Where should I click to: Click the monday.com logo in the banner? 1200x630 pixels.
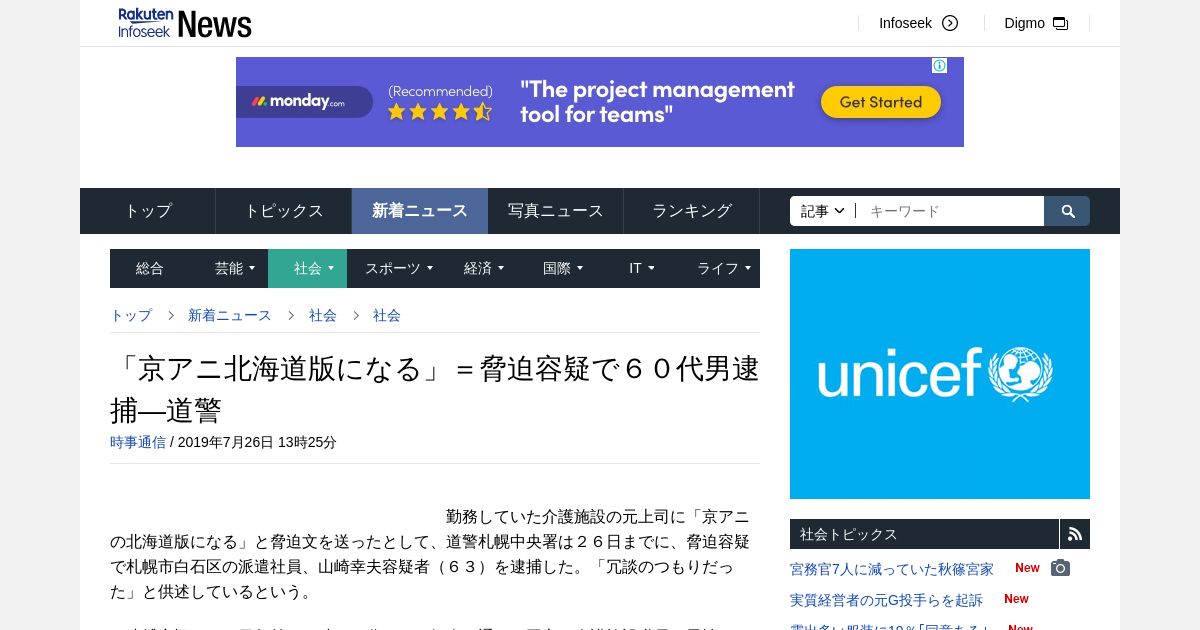coord(298,102)
